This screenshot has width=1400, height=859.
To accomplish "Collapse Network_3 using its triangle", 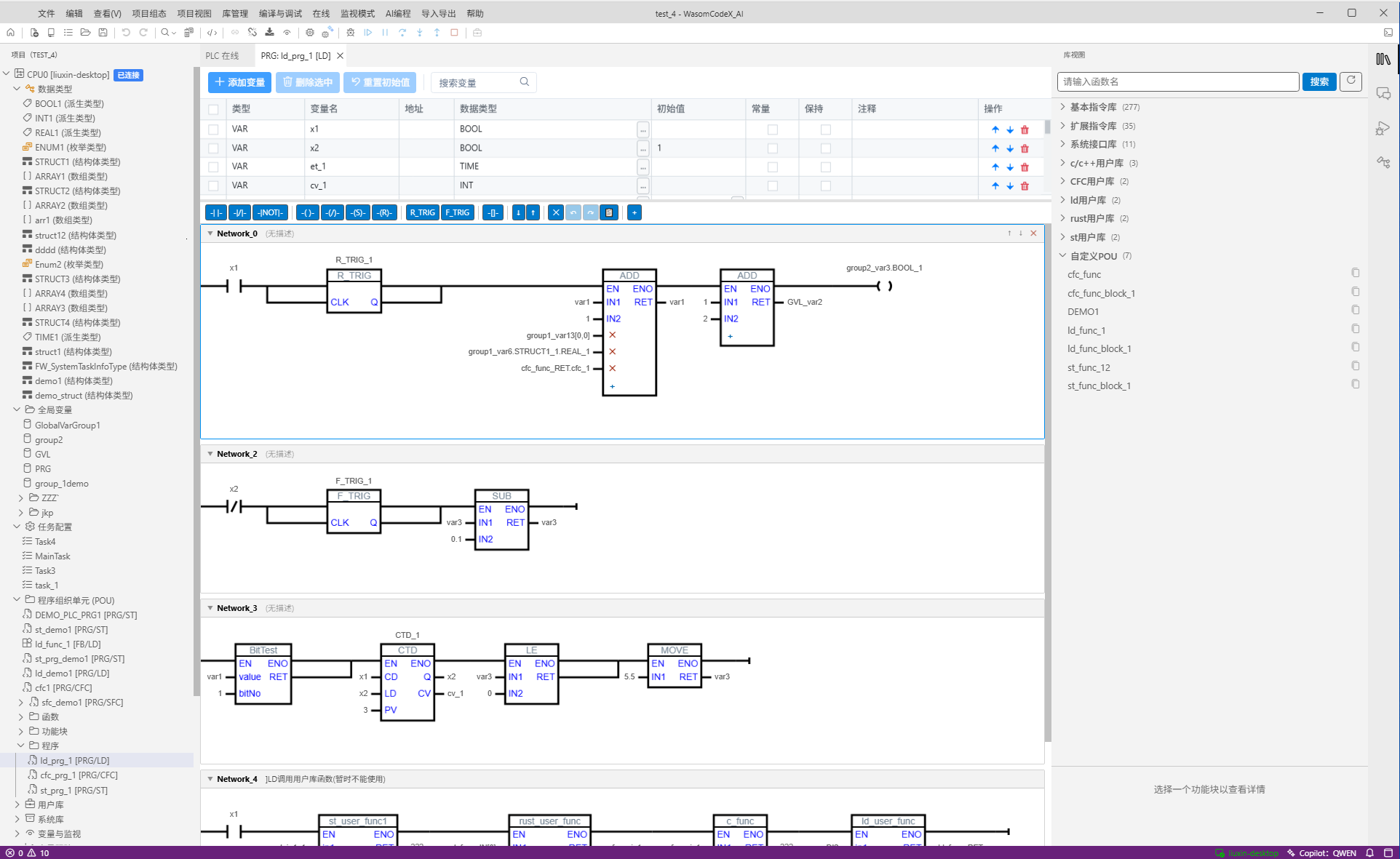I will pos(210,608).
